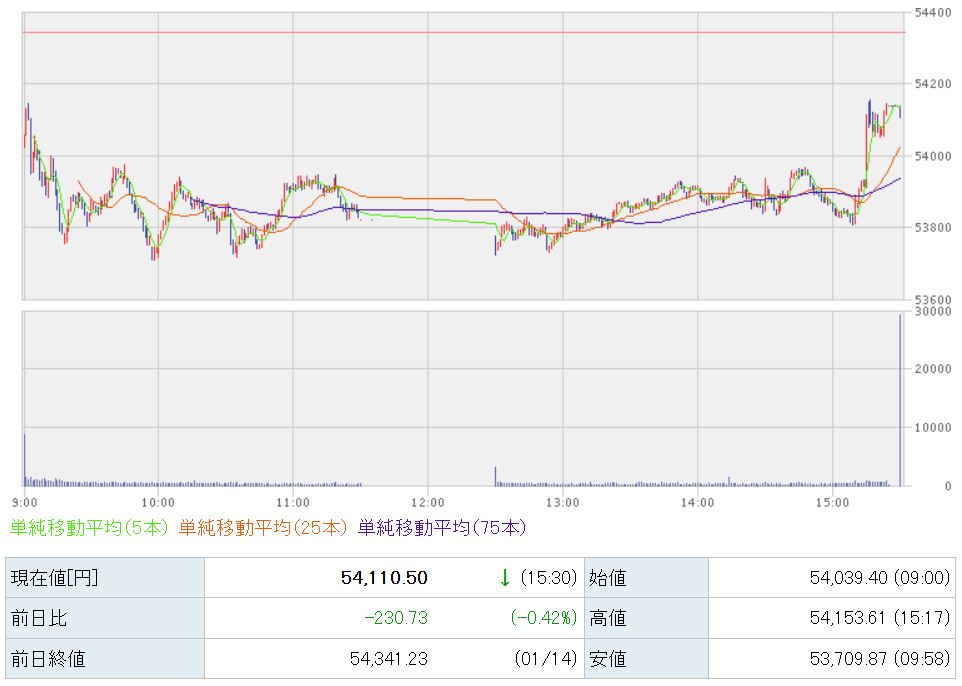Click the 高値 label cell
Viewport: 962px width, 686px height.
point(609,618)
